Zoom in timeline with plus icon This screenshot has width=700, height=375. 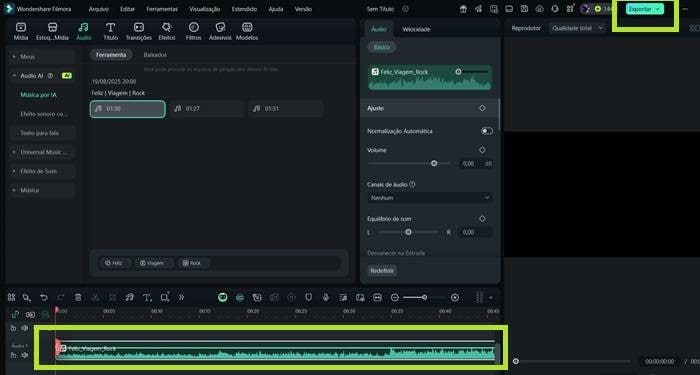tap(454, 297)
